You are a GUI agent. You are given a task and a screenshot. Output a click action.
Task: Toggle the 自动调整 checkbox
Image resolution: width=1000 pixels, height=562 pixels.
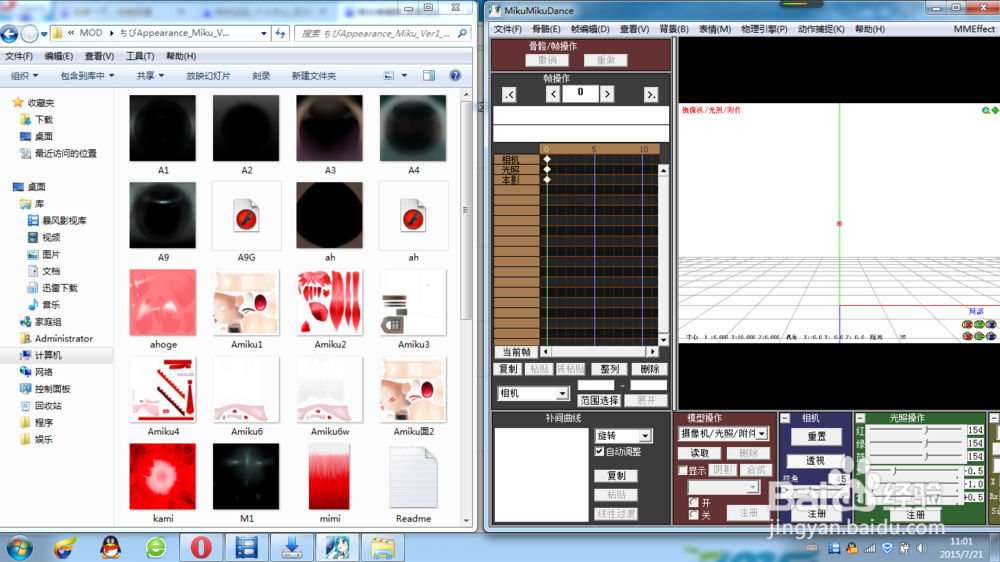click(599, 452)
